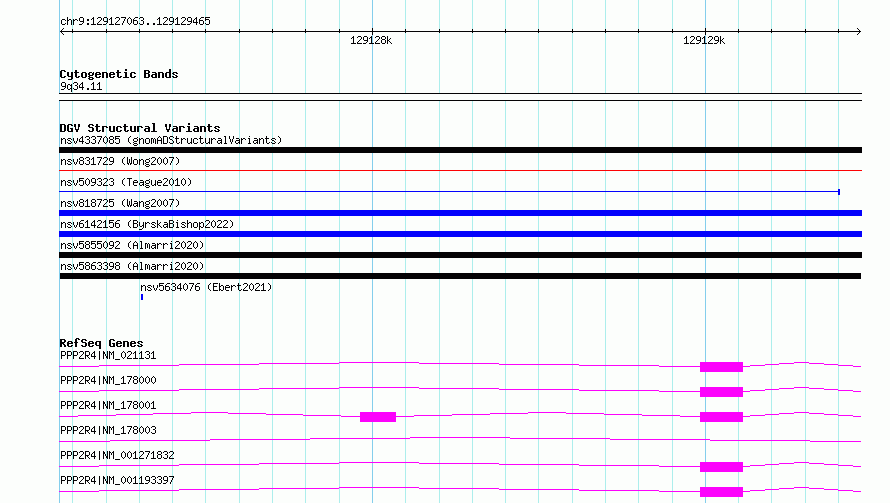Open the PPP2R4|NM_001271832 transcript label
Image resolution: width=890 pixels, height=503 pixels.
[x=117, y=455]
